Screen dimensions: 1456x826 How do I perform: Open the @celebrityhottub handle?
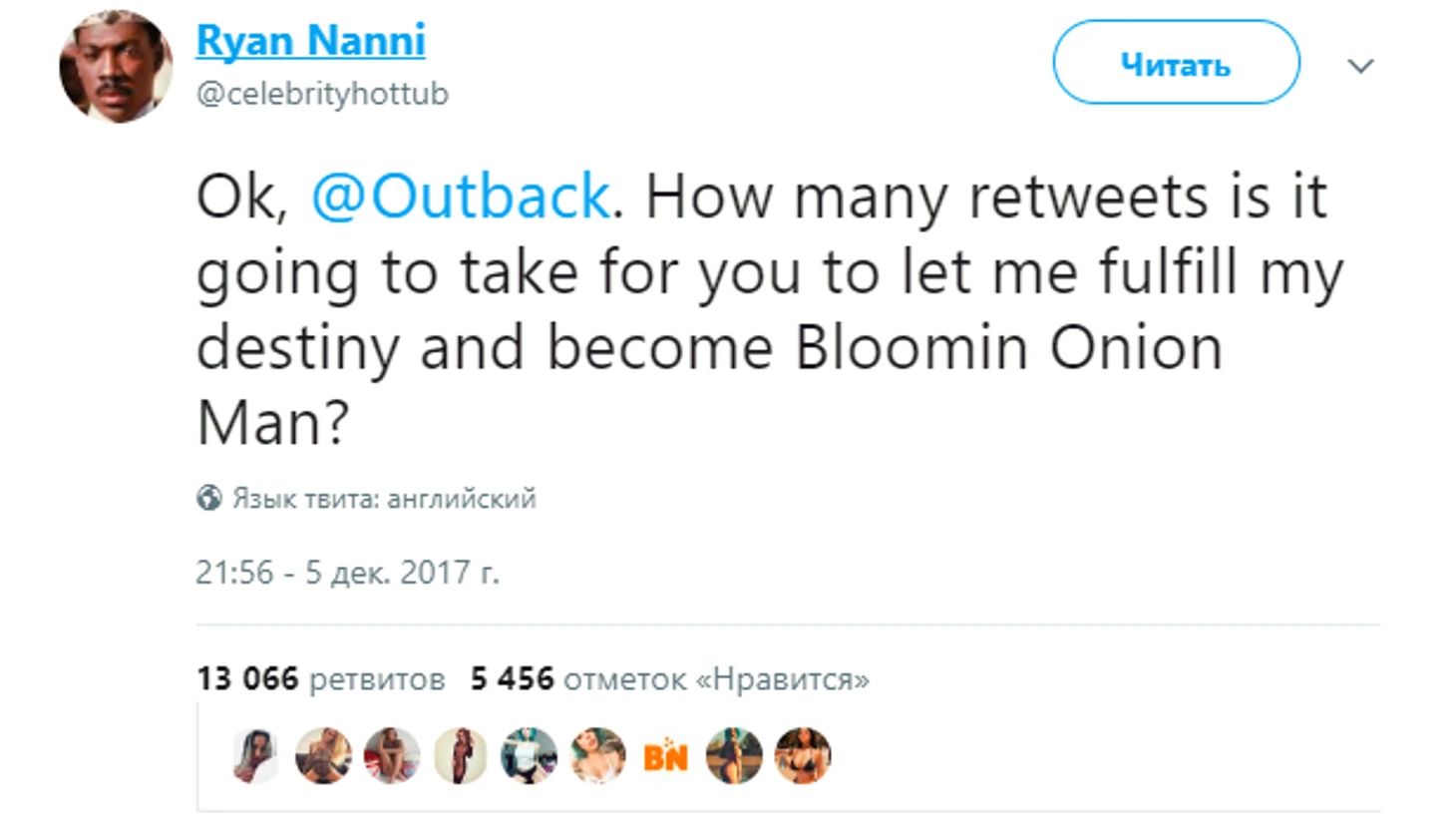(x=323, y=94)
